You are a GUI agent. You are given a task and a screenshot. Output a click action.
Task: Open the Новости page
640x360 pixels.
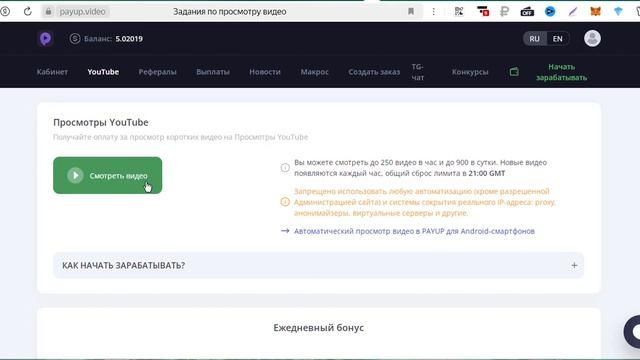[265, 72]
